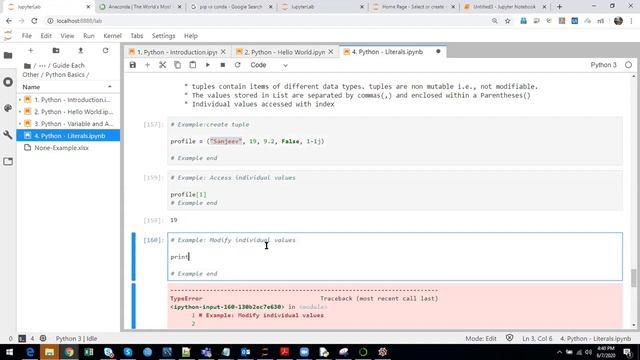Click the trusted notebook shield icon

pyautogui.click(x=509, y=338)
